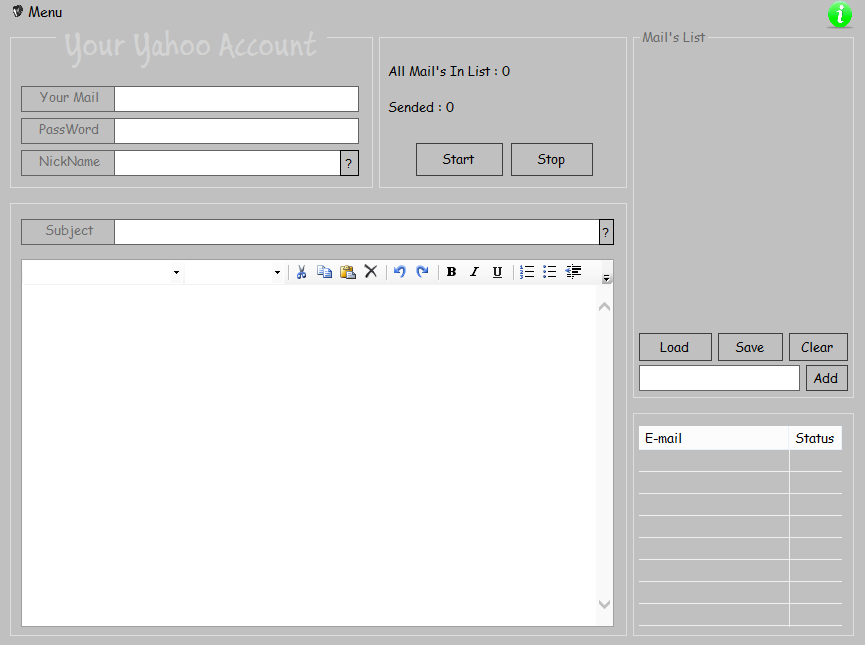This screenshot has height=645, width=865.
Task: Open the font name dropdown
Action: (x=176, y=272)
